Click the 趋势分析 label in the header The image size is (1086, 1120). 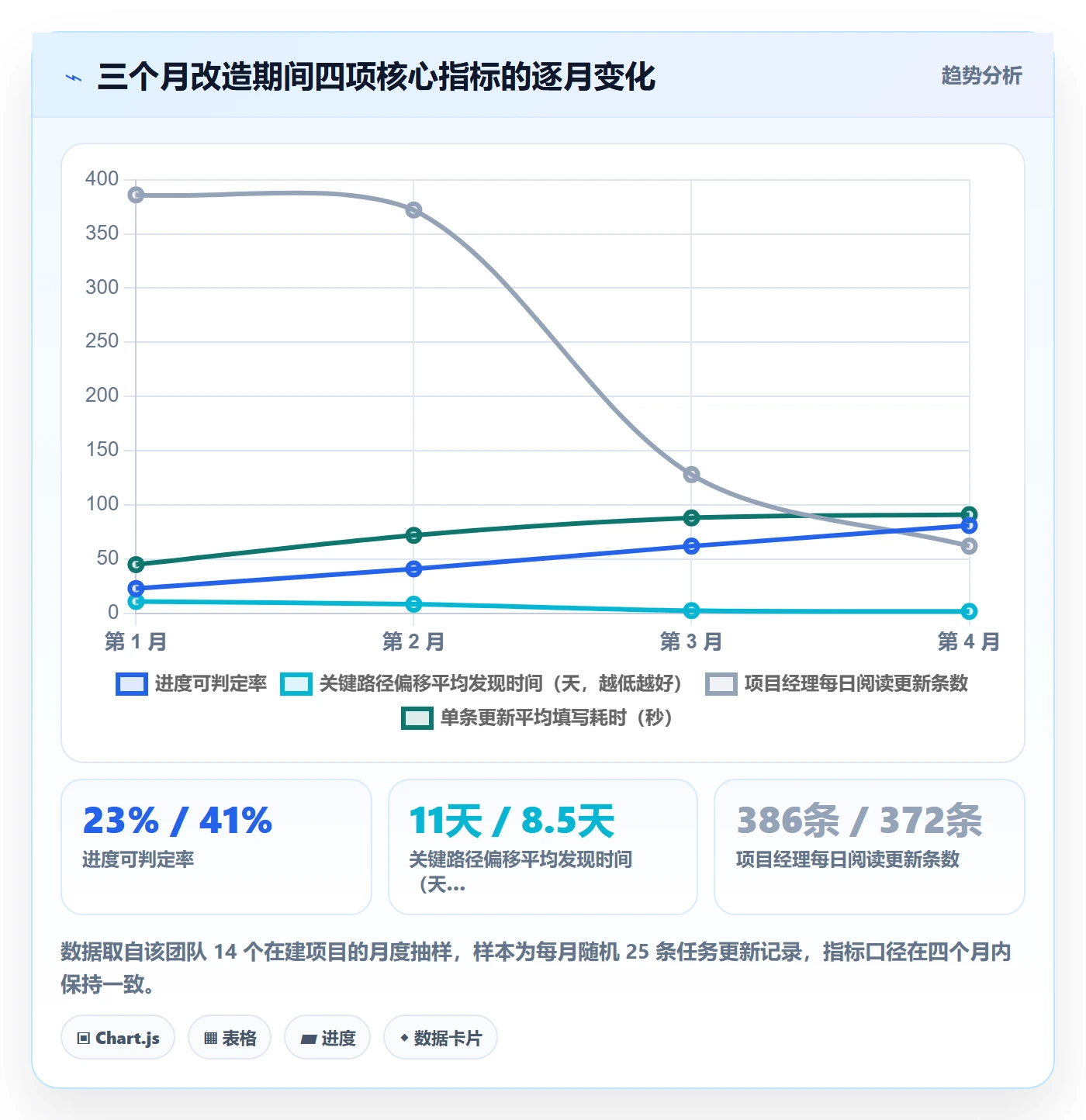pos(981,75)
